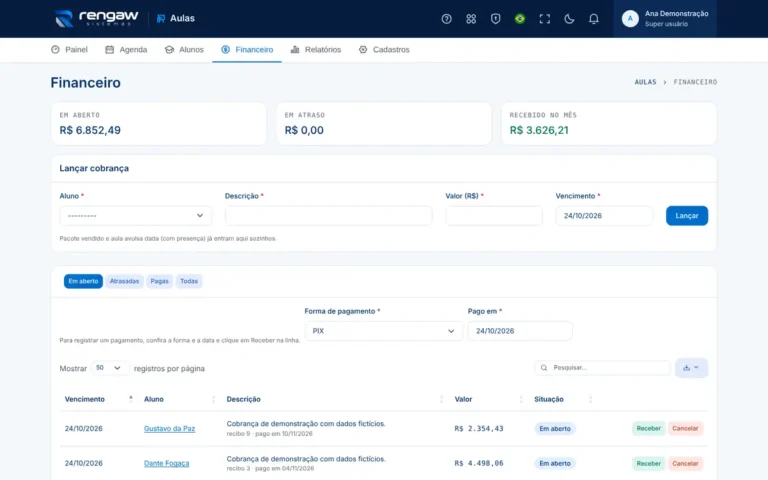Click Recebido no mês R$ 3.626,21 card
The image size is (768, 480).
pyautogui.click(x=609, y=123)
